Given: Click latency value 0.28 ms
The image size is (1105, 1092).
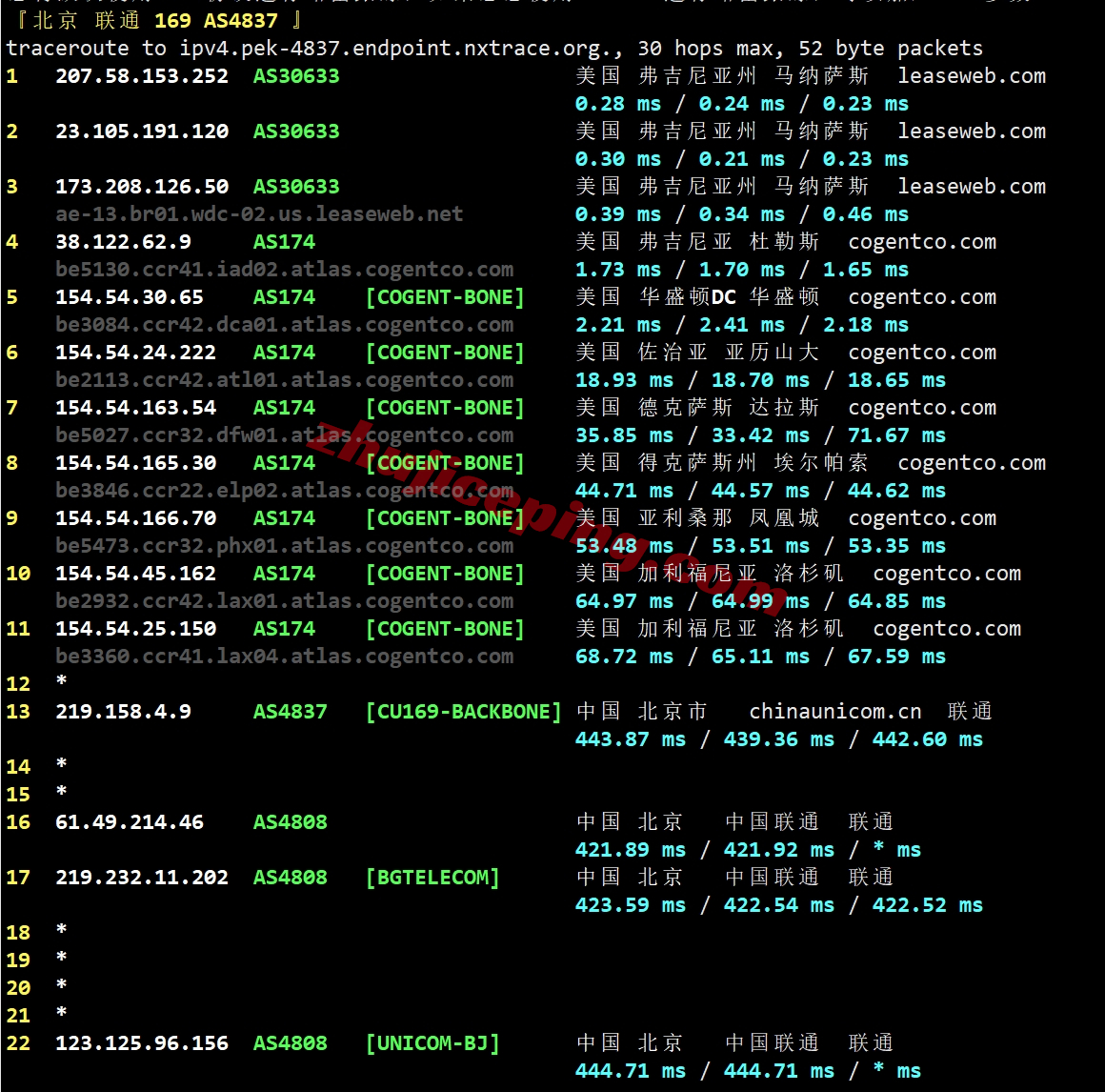Looking at the screenshot, I should pos(618,104).
